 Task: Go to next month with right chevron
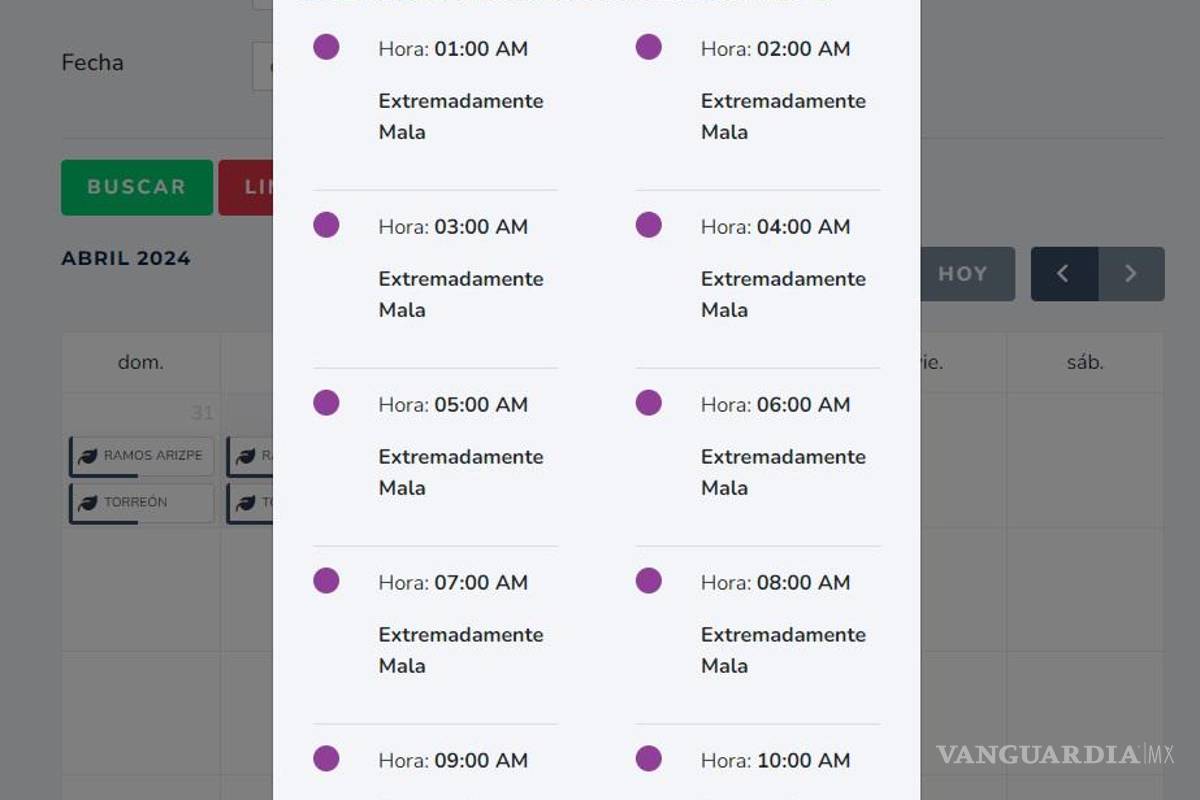(1131, 274)
